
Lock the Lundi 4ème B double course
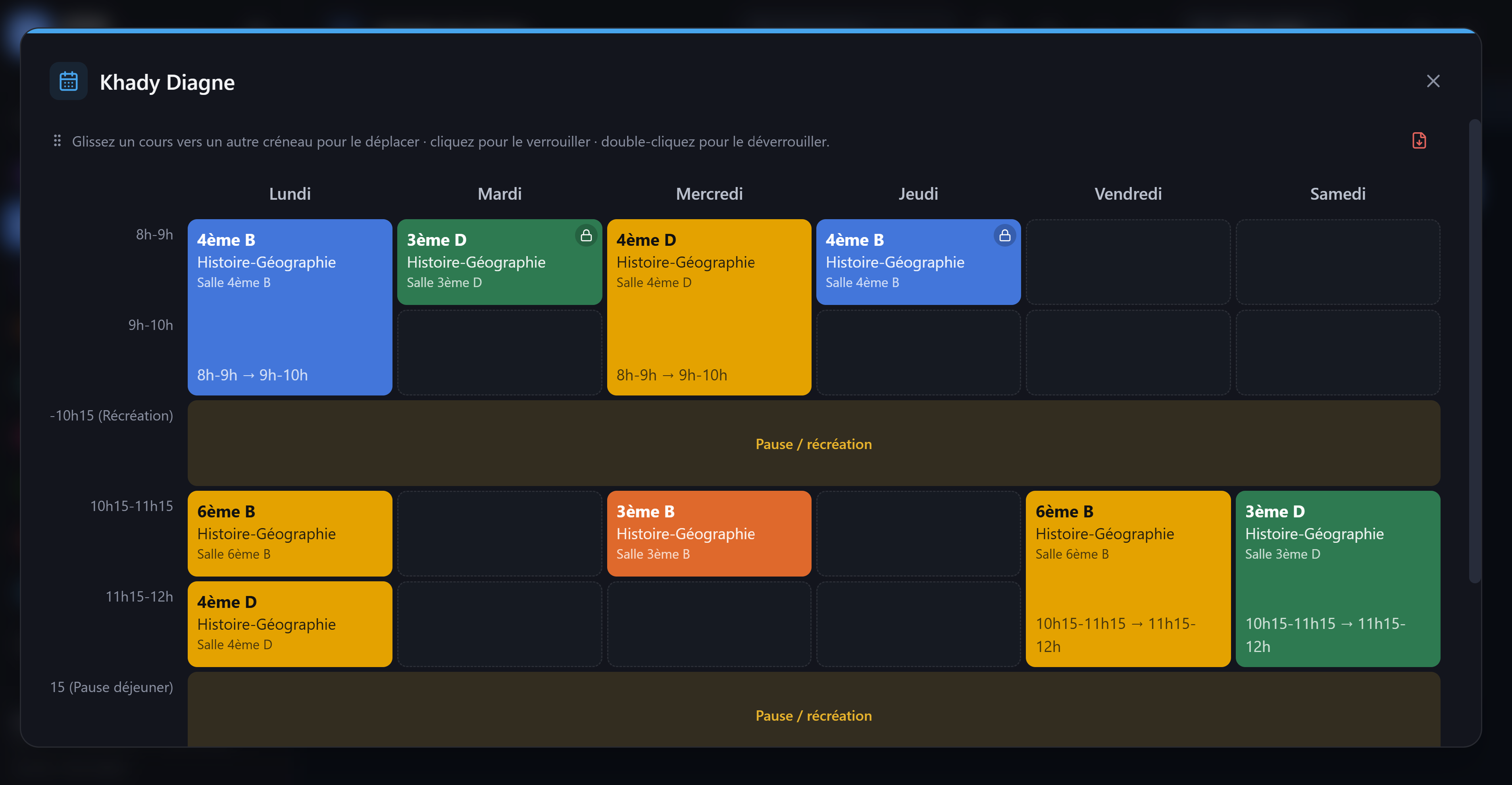[290, 307]
